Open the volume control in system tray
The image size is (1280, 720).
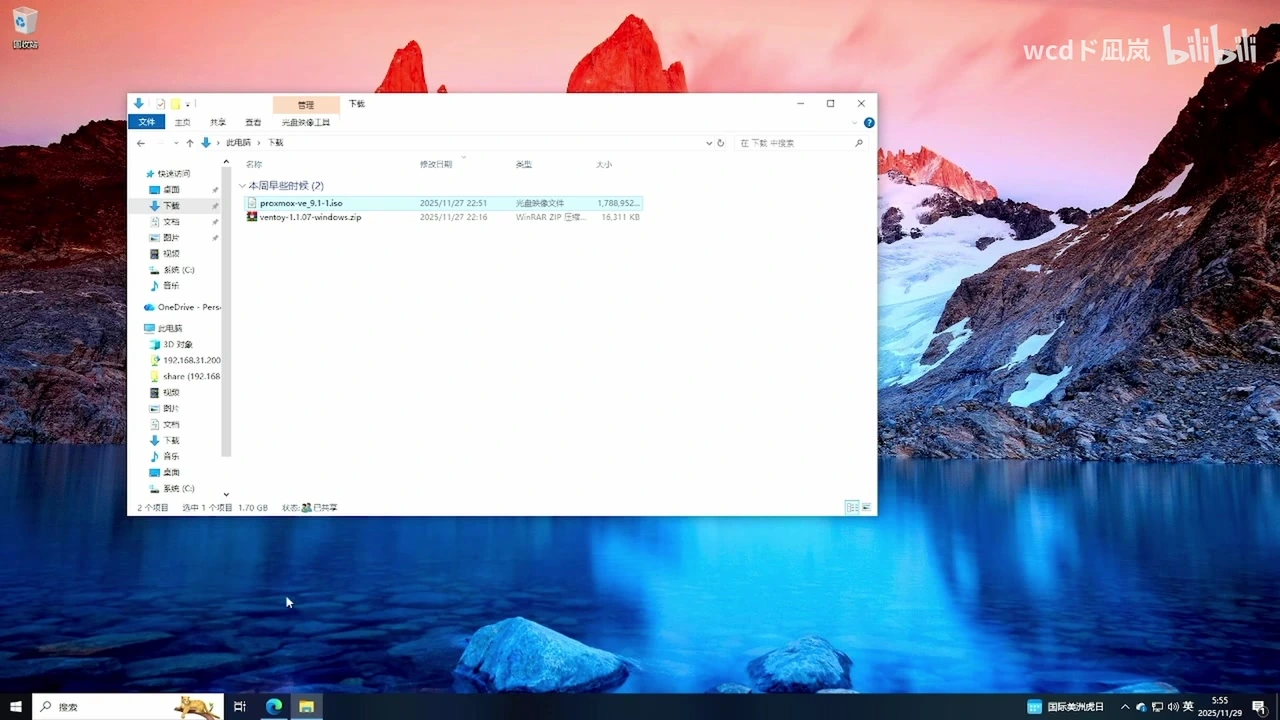[x=1173, y=707]
